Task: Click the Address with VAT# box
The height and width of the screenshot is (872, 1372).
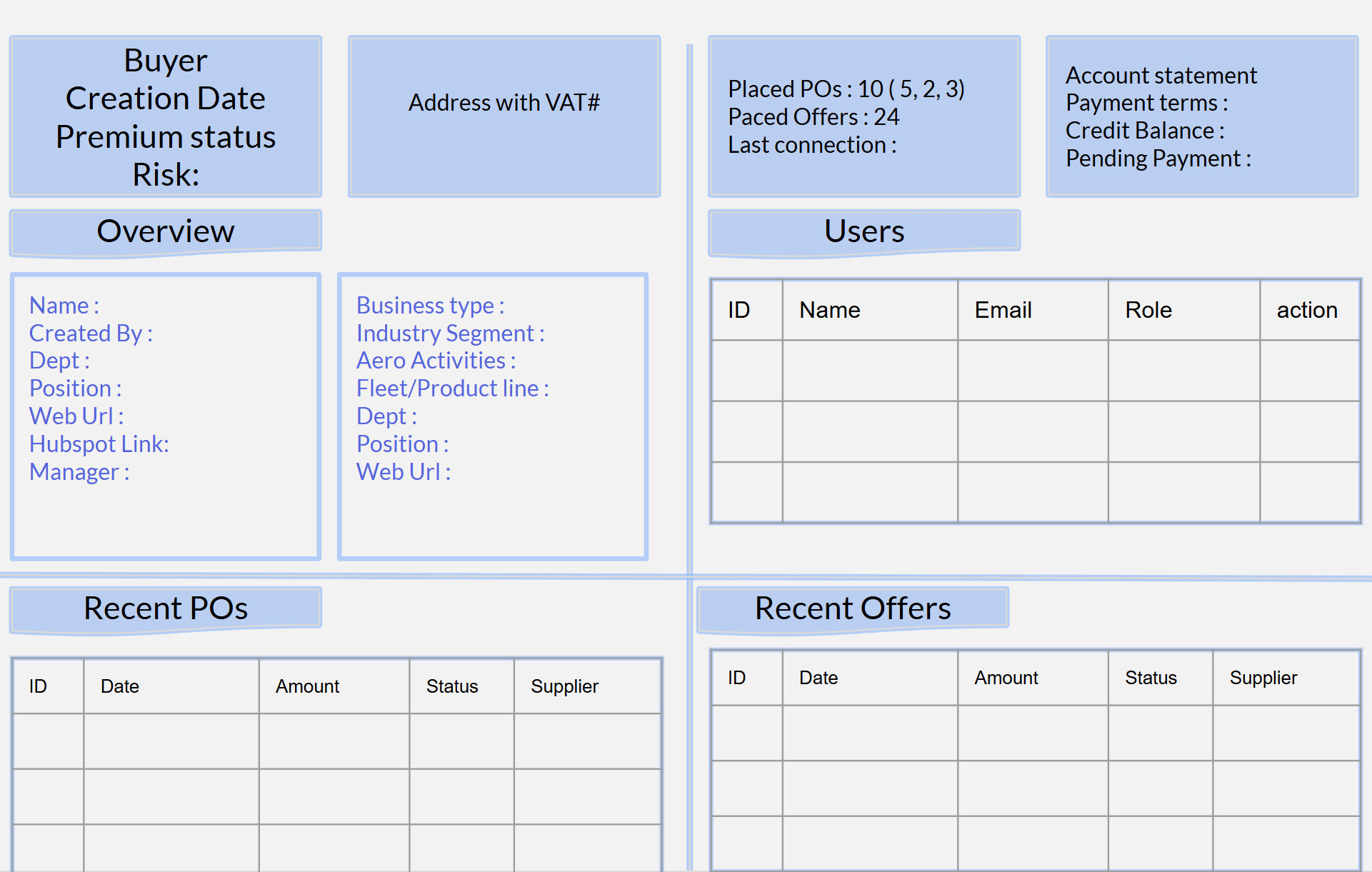Action: point(504,104)
